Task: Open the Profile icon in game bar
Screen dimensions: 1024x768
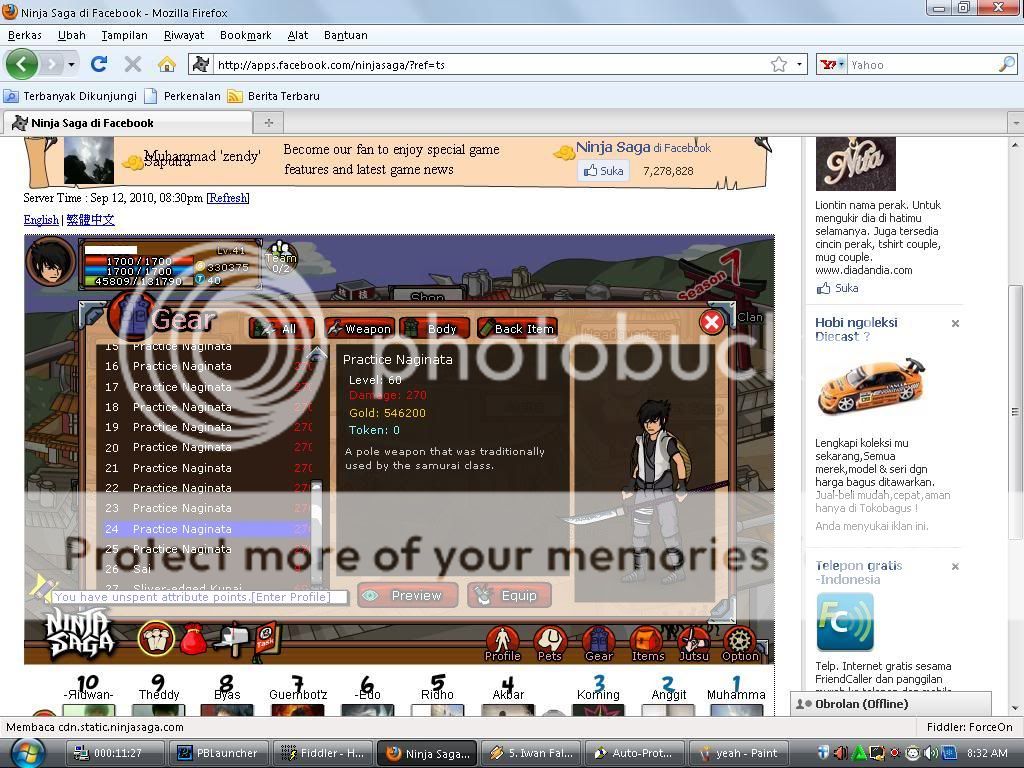Action: (x=502, y=643)
